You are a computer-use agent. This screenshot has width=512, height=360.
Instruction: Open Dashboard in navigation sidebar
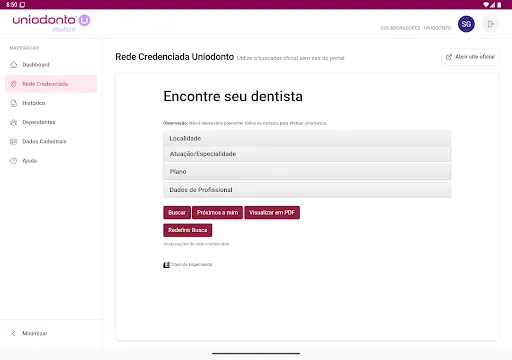click(51, 65)
